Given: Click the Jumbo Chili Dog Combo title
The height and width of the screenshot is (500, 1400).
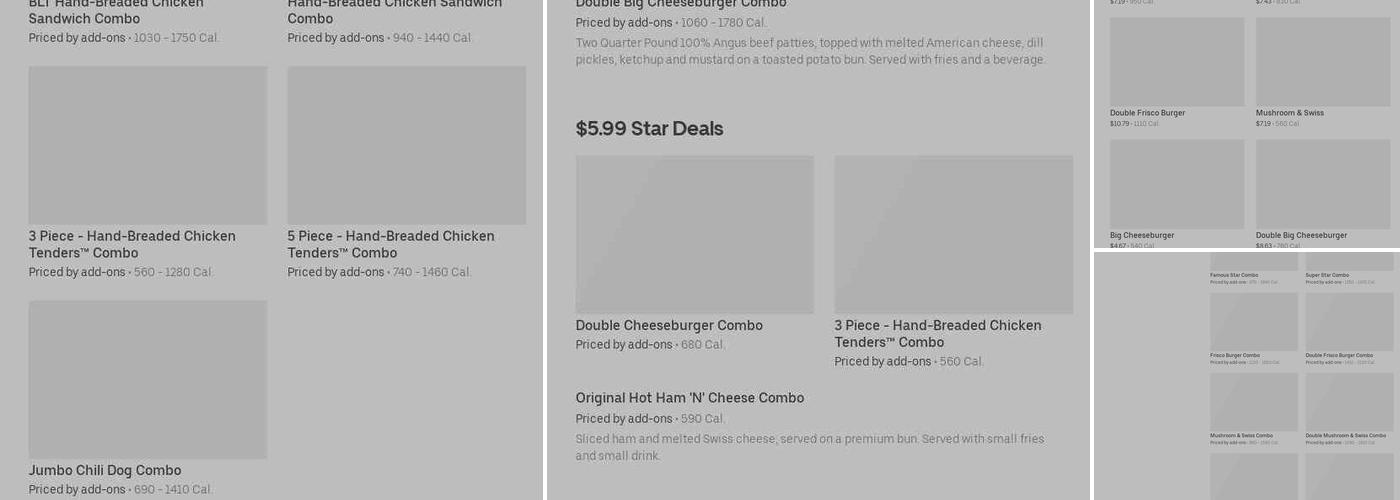Looking at the screenshot, I should coord(105,470).
